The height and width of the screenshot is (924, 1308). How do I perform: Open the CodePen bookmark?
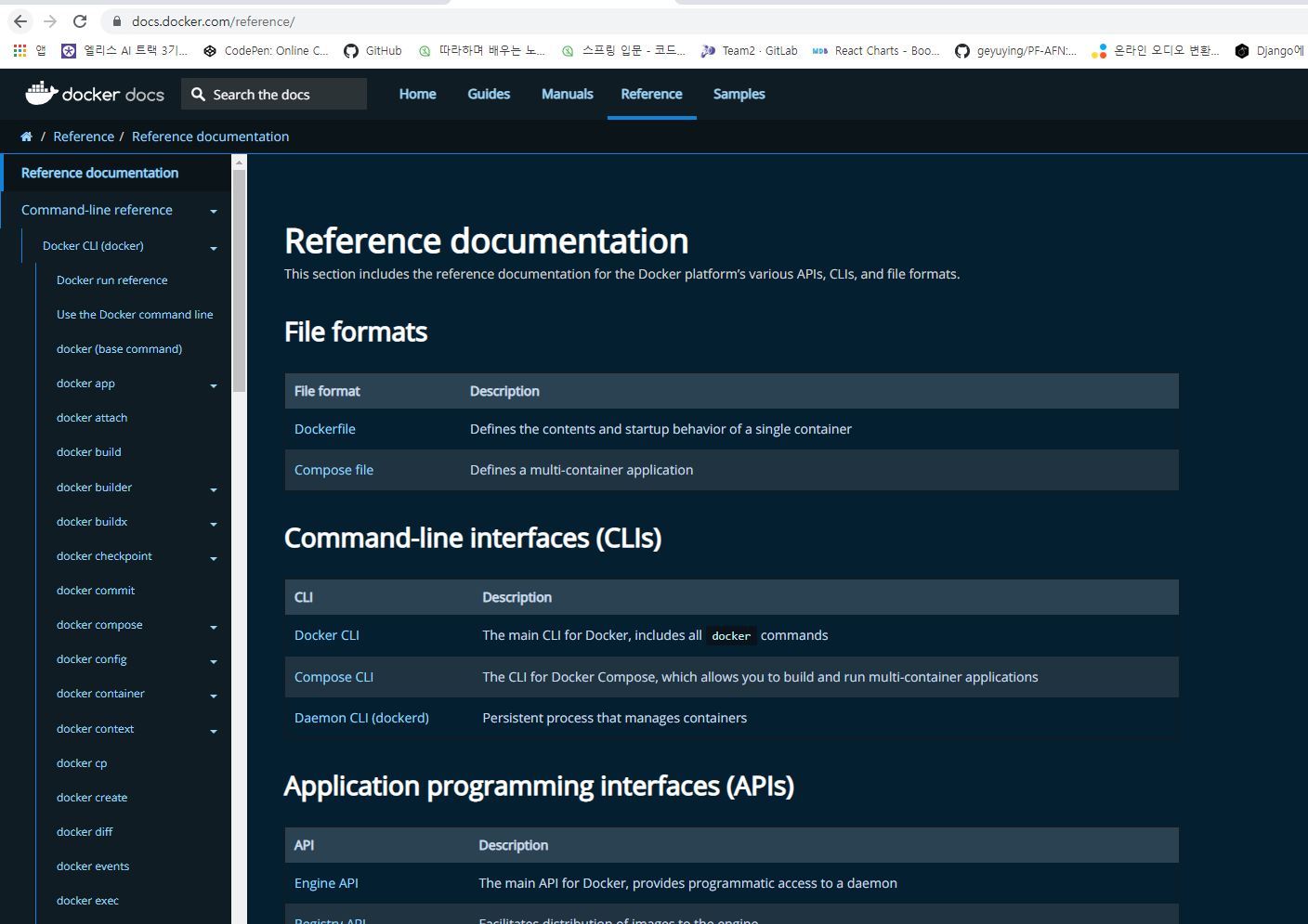(266, 51)
